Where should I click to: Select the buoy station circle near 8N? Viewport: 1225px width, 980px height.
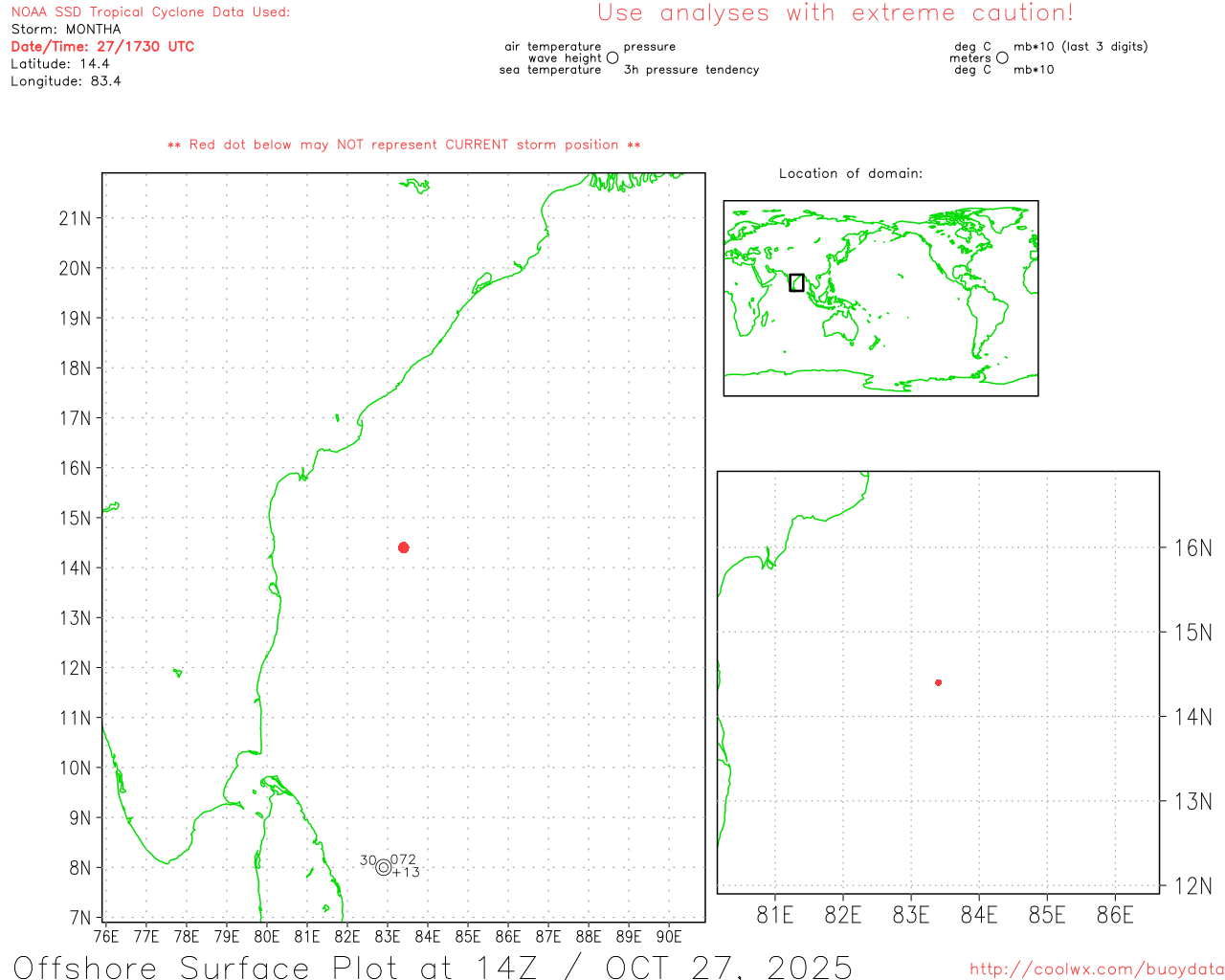pos(384,867)
